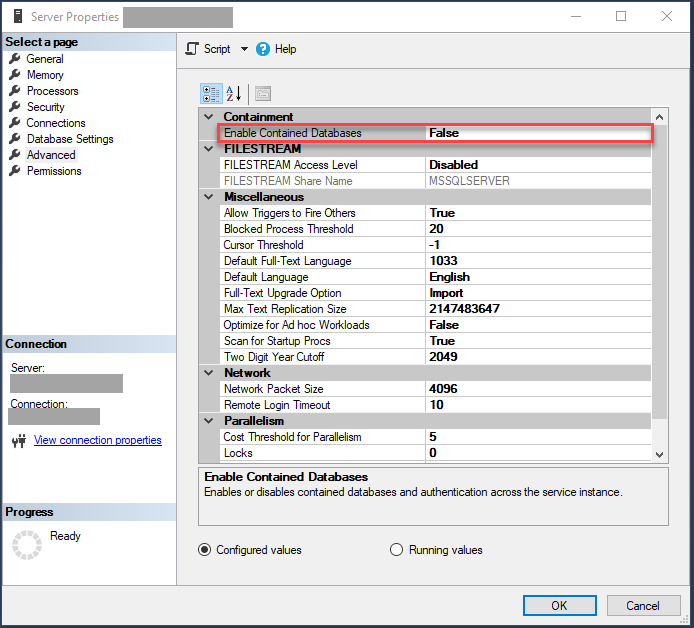Select Cursor Threshold row
Image resolution: width=694 pixels, height=628 pixels.
coord(436,245)
